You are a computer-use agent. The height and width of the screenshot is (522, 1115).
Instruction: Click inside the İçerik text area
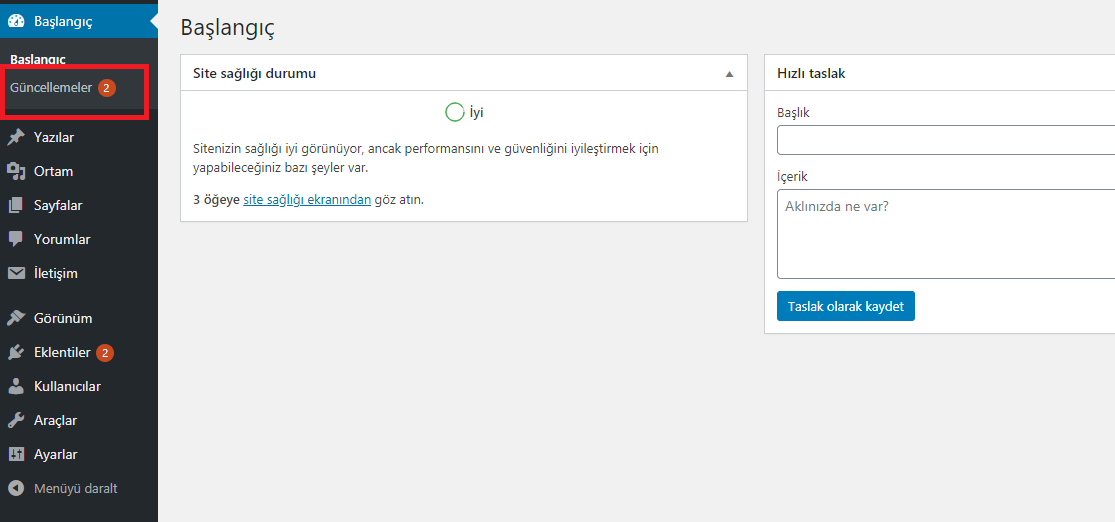(x=946, y=234)
